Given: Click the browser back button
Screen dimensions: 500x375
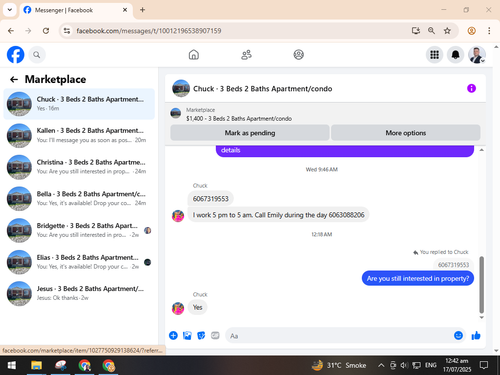Looking at the screenshot, I should pos(11,31).
